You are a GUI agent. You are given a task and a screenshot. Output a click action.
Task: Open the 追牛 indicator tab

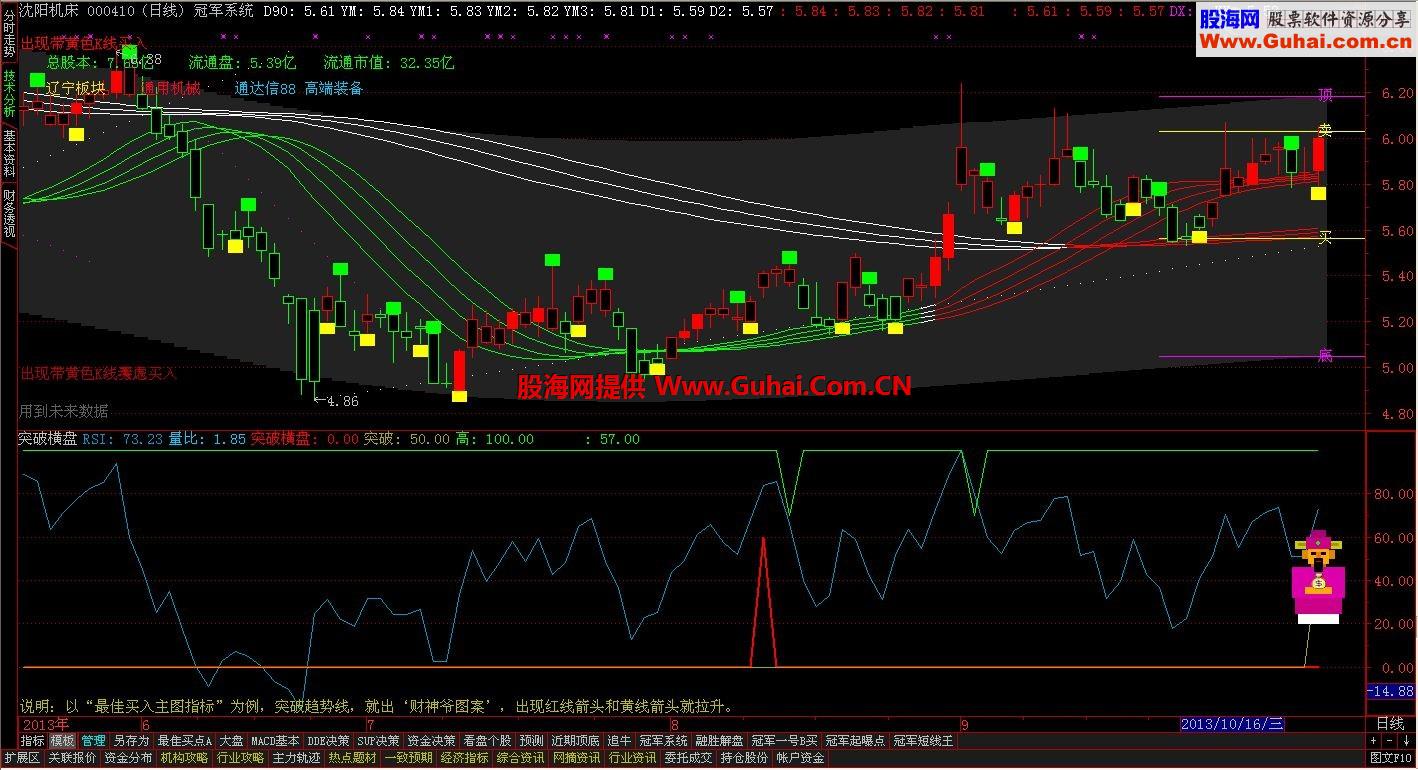(x=619, y=741)
